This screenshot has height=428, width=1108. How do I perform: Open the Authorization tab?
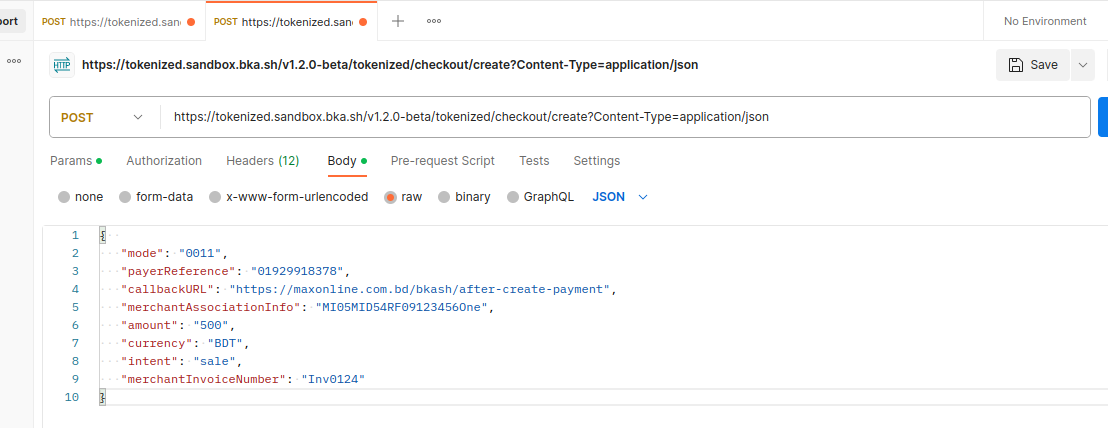click(x=164, y=161)
